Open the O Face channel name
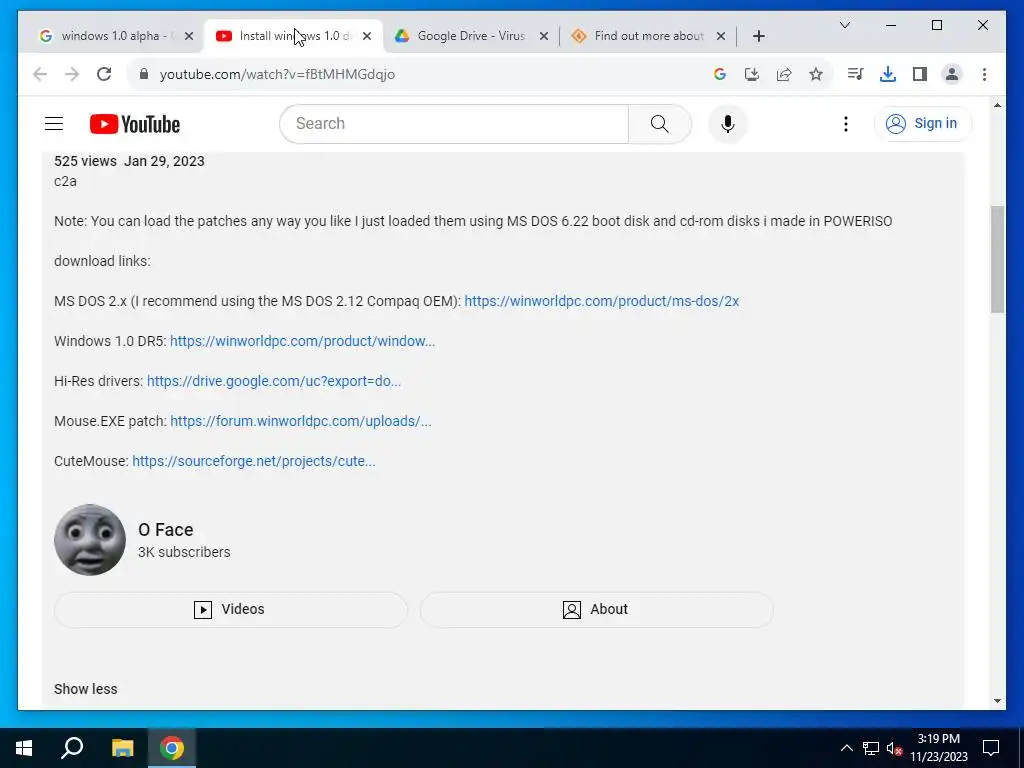Screen dimensions: 1024x768 (166, 530)
